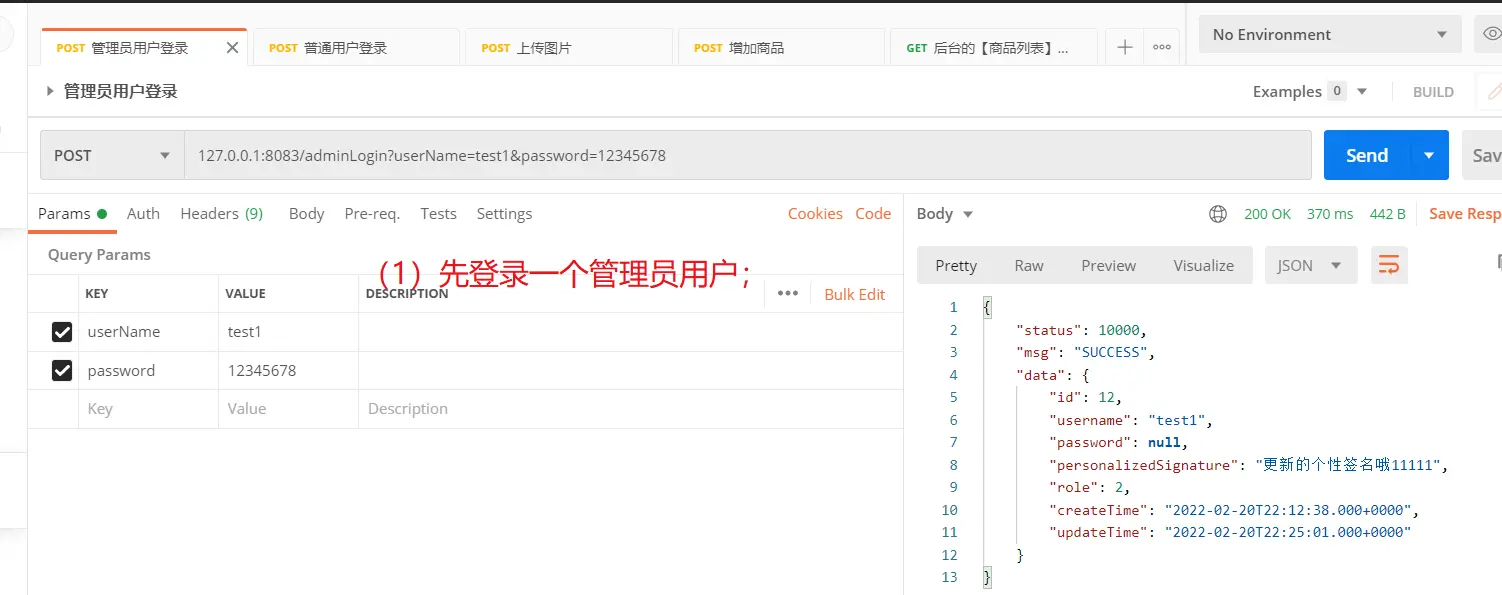Image resolution: width=1502 pixels, height=595 pixels.
Task: Click the password key cell
Action: coord(148,371)
